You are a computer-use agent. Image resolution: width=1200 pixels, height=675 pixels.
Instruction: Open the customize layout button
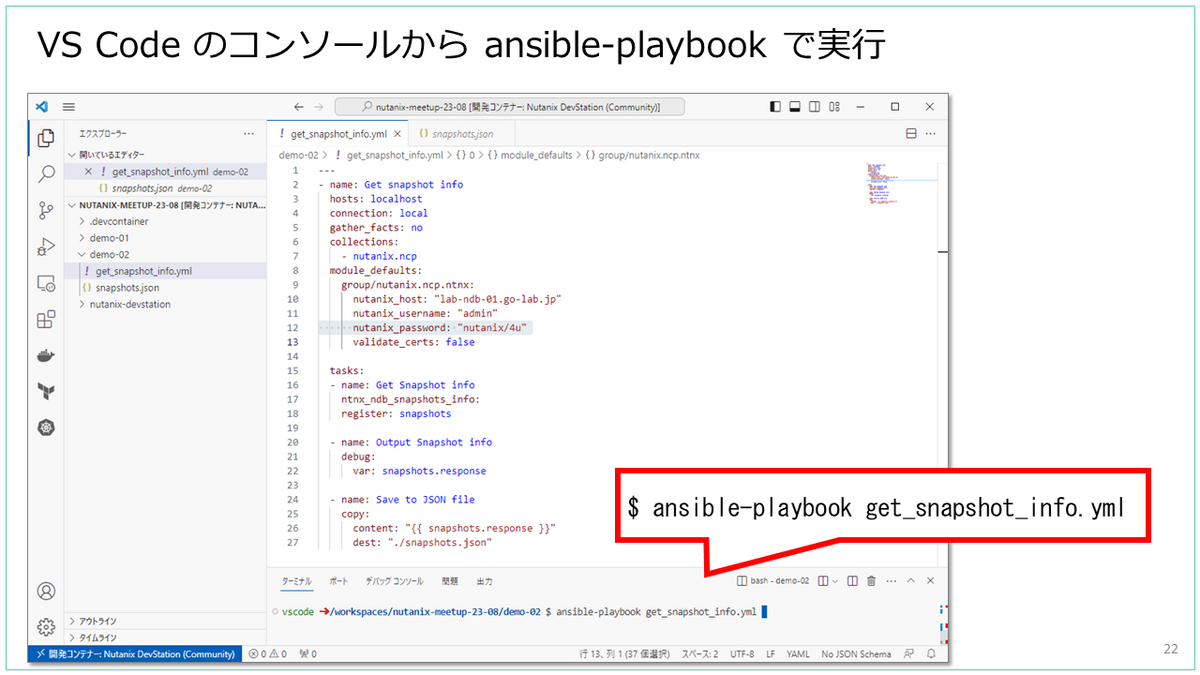[x=834, y=106]
